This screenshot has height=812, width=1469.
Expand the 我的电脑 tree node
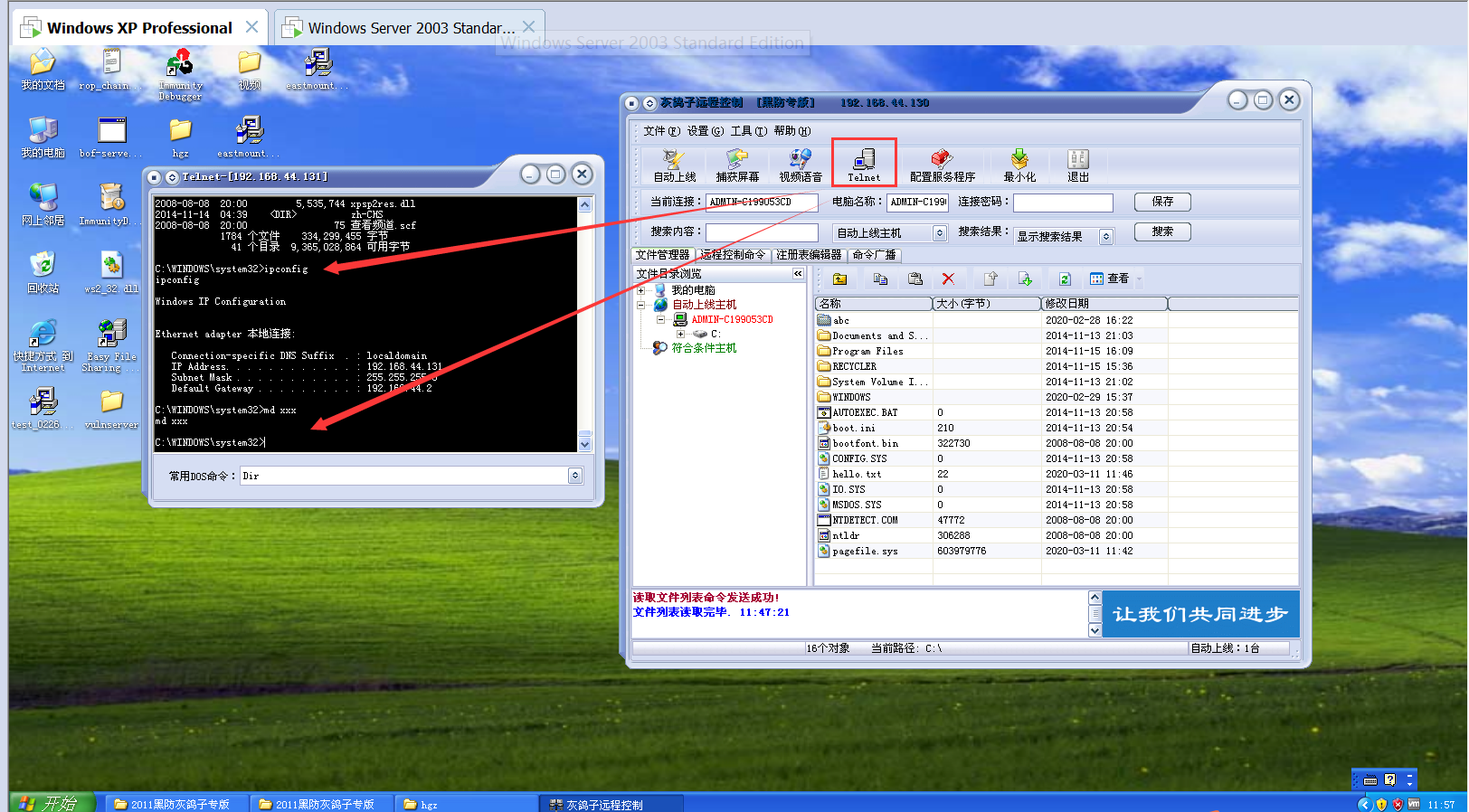click(x=641, y=290)
